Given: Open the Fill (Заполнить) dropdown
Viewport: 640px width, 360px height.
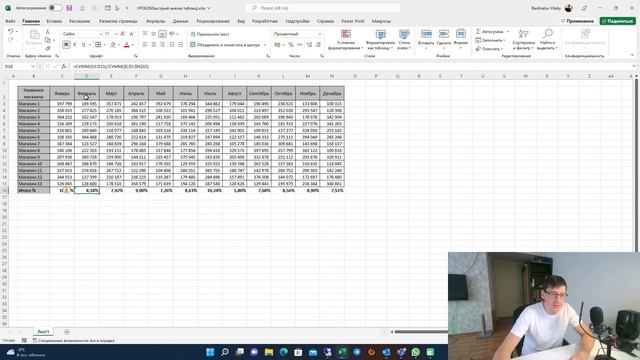Looking at the screenshot, I should click(490, 40).
